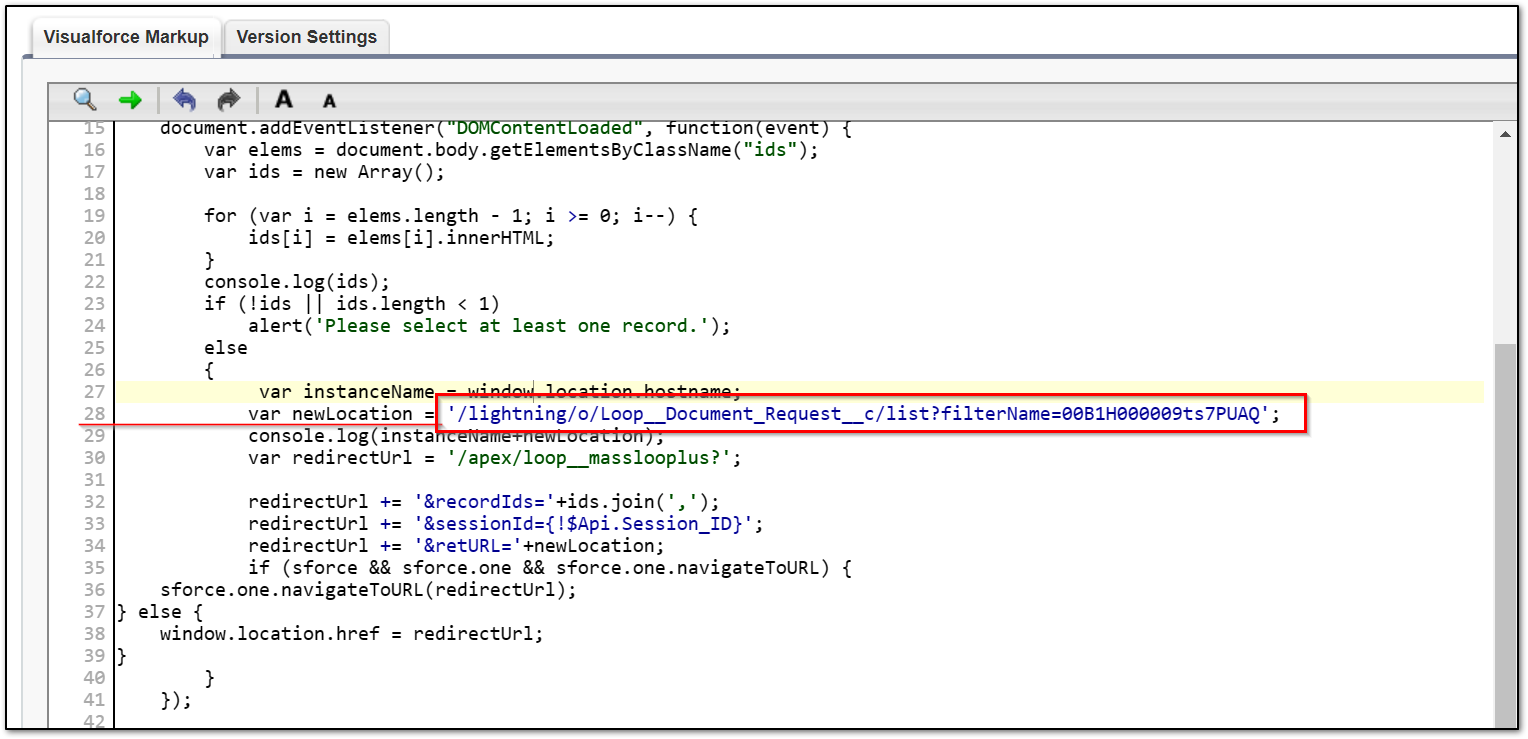Click line number 28 in the gutter
Viewport: 1528px width, 739px height.
pyautogui.click(x=94, y=414)
